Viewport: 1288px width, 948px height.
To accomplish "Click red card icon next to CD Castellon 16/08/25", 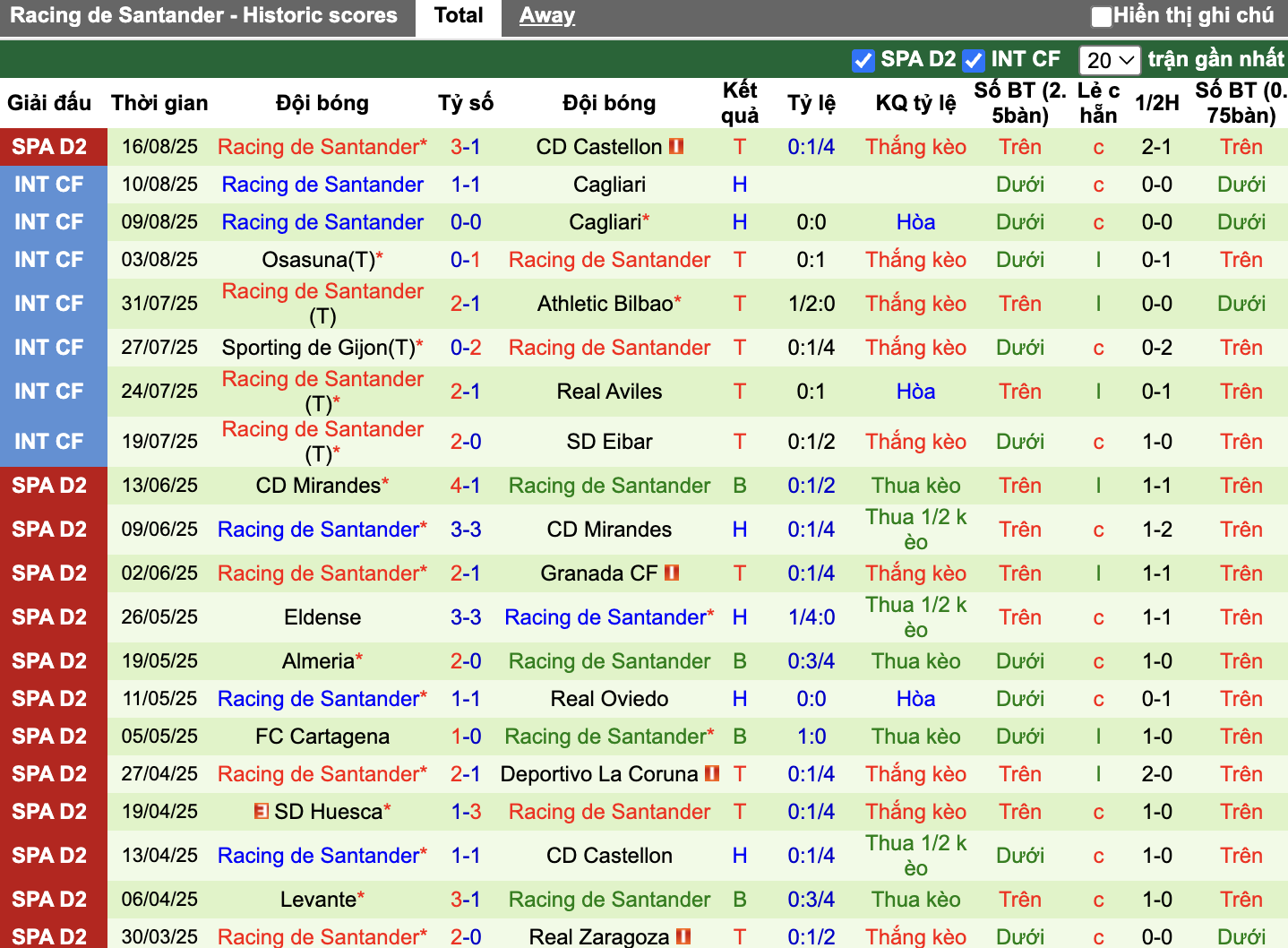I will (676, 146).
